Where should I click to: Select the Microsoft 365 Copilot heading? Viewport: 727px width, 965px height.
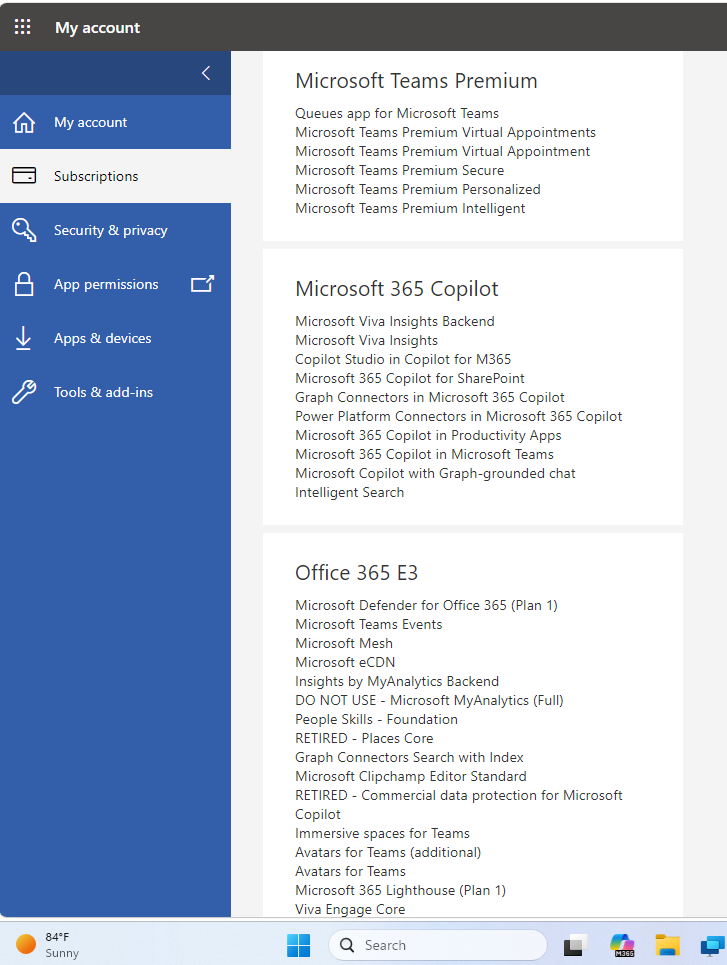point(396,289)
